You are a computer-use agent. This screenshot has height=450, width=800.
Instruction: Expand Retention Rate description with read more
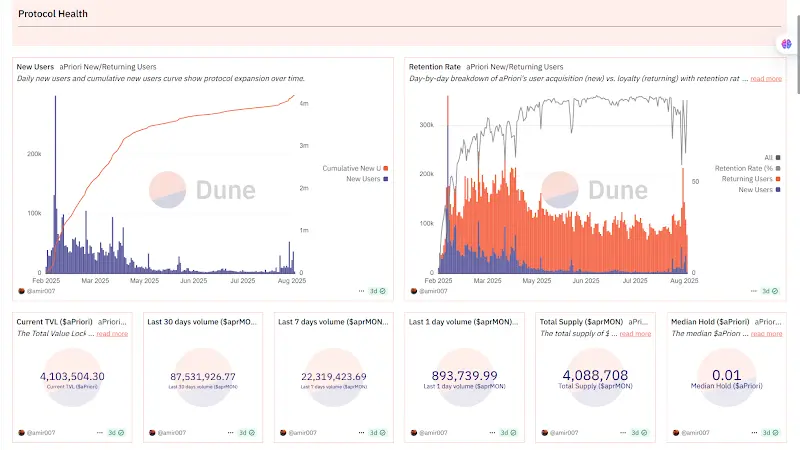pyautogui.click(x=766, y=79)
